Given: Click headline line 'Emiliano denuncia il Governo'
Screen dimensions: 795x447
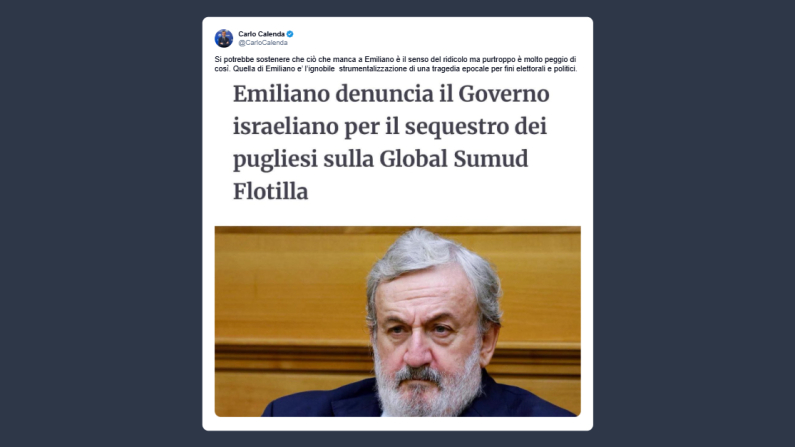Looking at the screenshot, I should [x=391, y=94].
